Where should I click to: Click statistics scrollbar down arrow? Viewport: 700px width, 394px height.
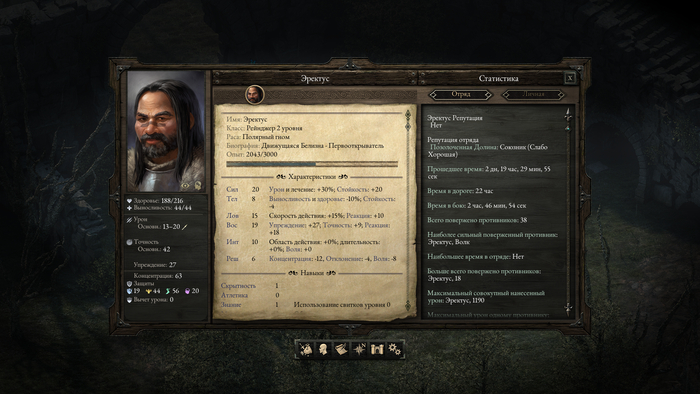[568, 309]
